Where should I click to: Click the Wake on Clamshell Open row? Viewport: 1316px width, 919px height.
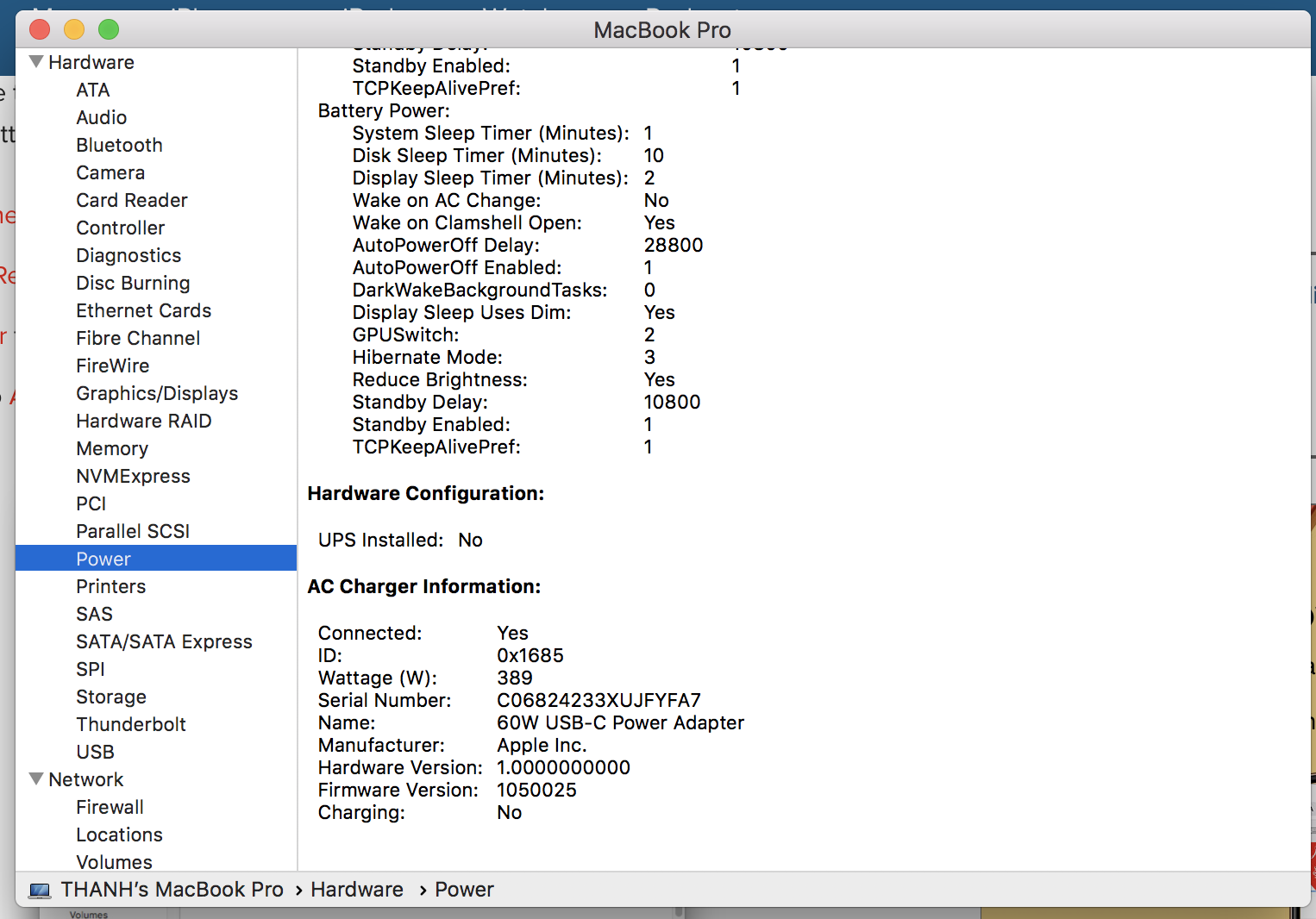click(514, 222)
